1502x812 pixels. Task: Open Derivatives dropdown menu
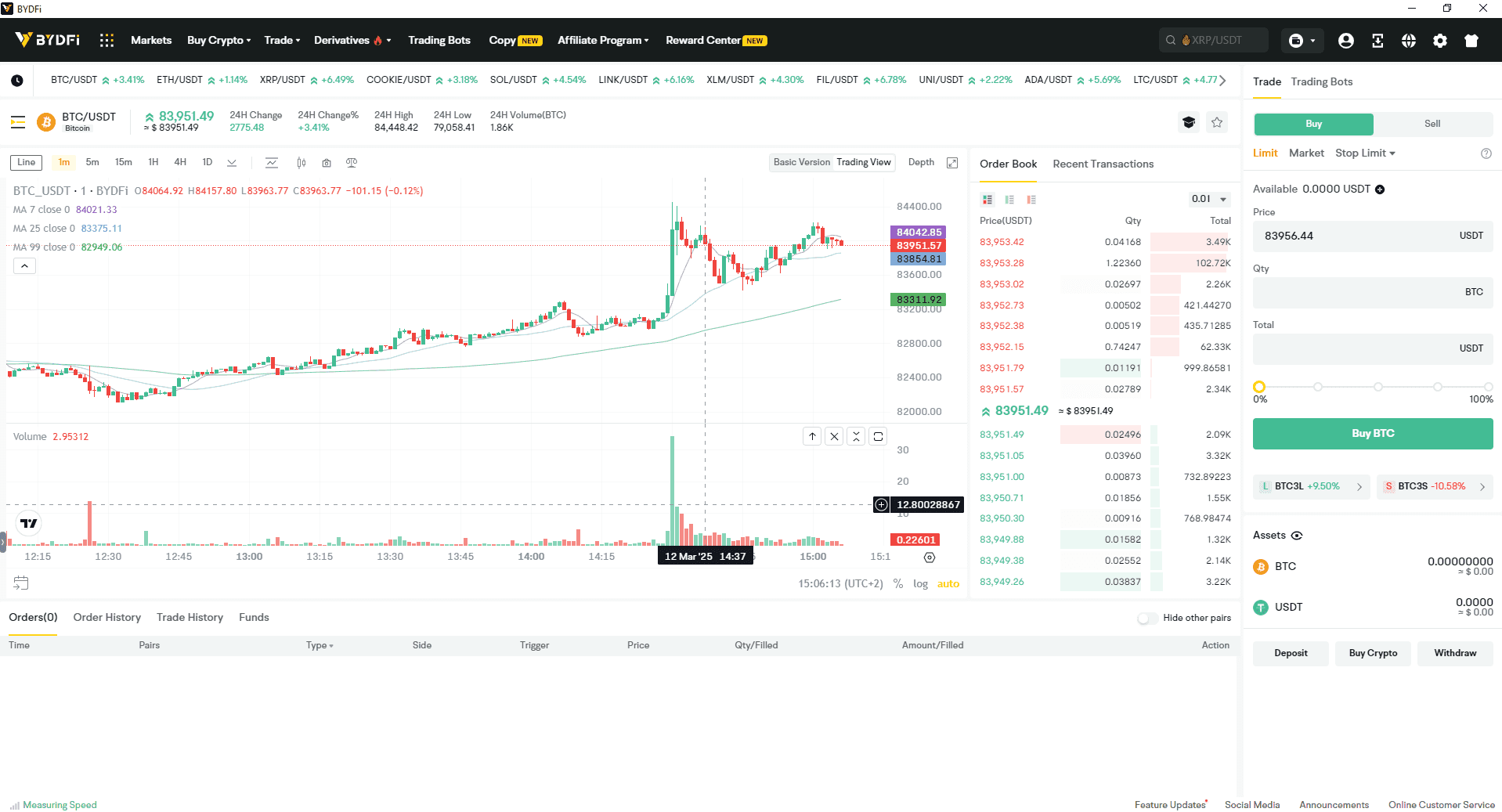click(x=352, y=40)
